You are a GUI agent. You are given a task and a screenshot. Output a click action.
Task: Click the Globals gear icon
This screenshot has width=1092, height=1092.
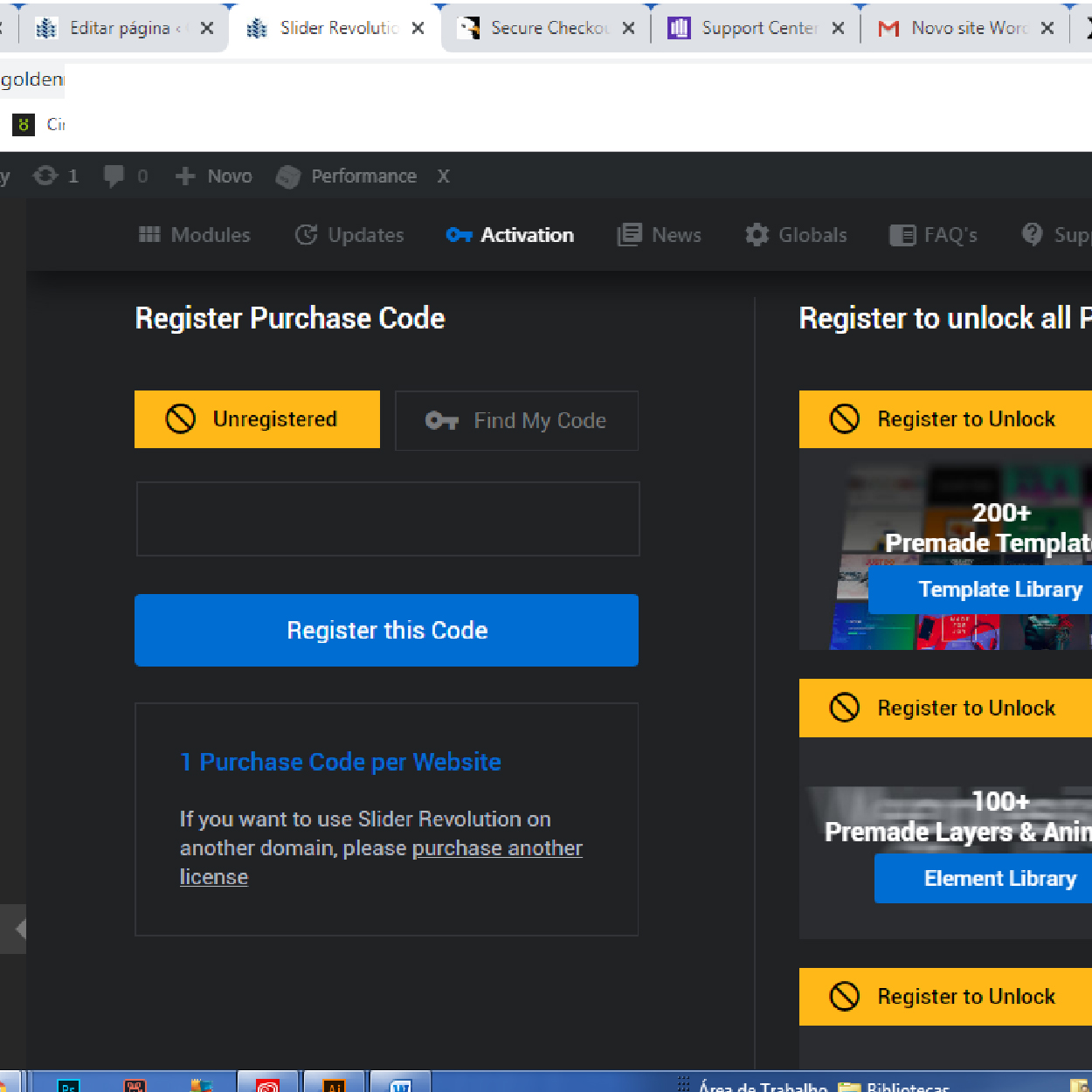tap(757, 234)
